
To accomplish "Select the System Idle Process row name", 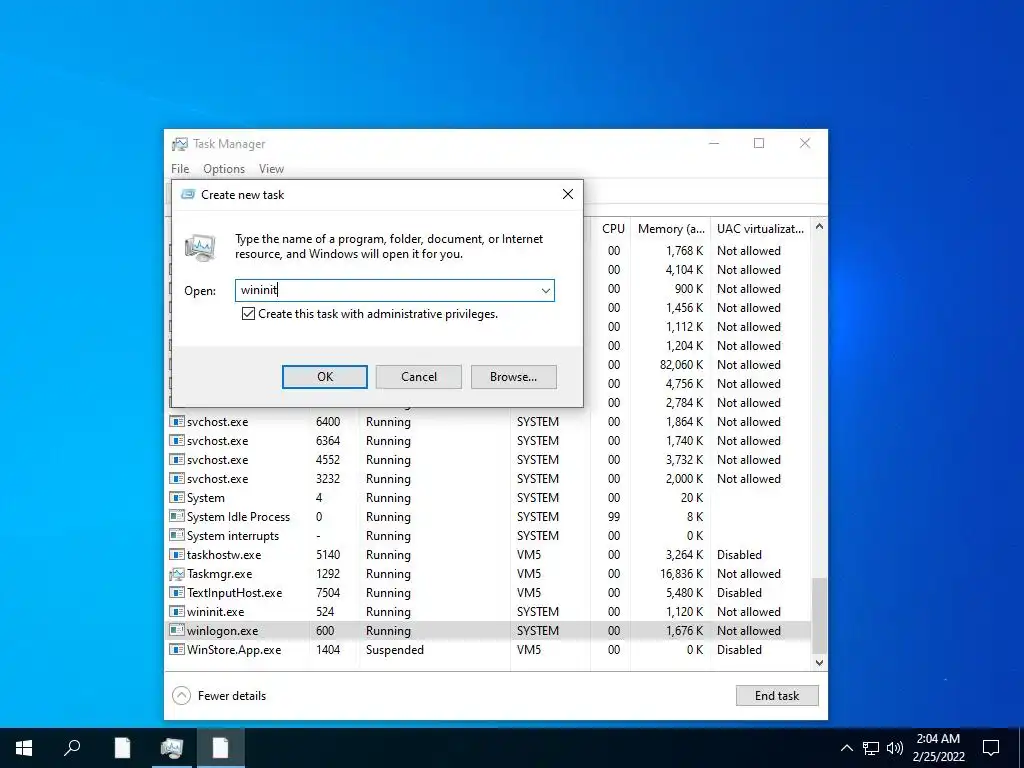I will (x=238, y=517).
